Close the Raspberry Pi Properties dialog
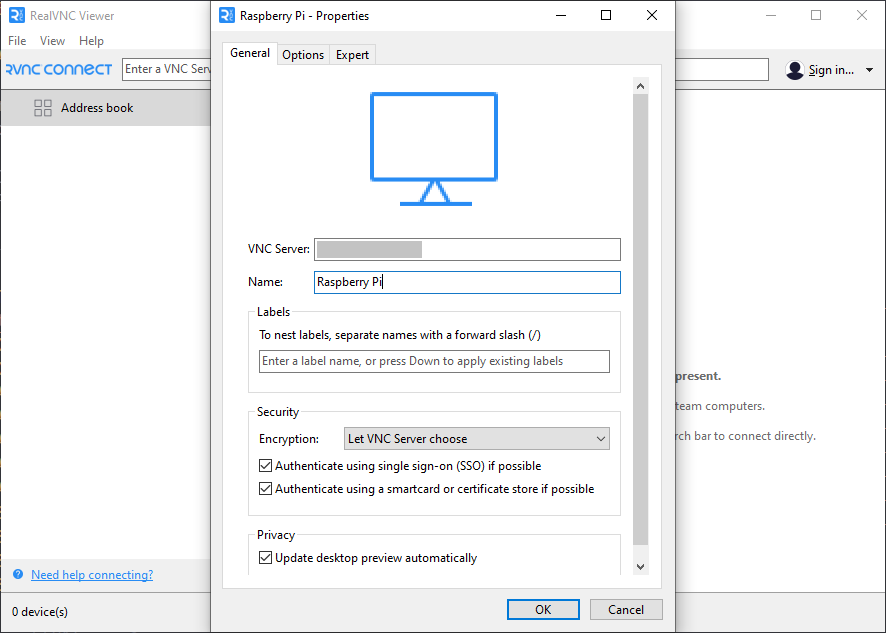This screenshot has height=633, width=886. point(652,15)
